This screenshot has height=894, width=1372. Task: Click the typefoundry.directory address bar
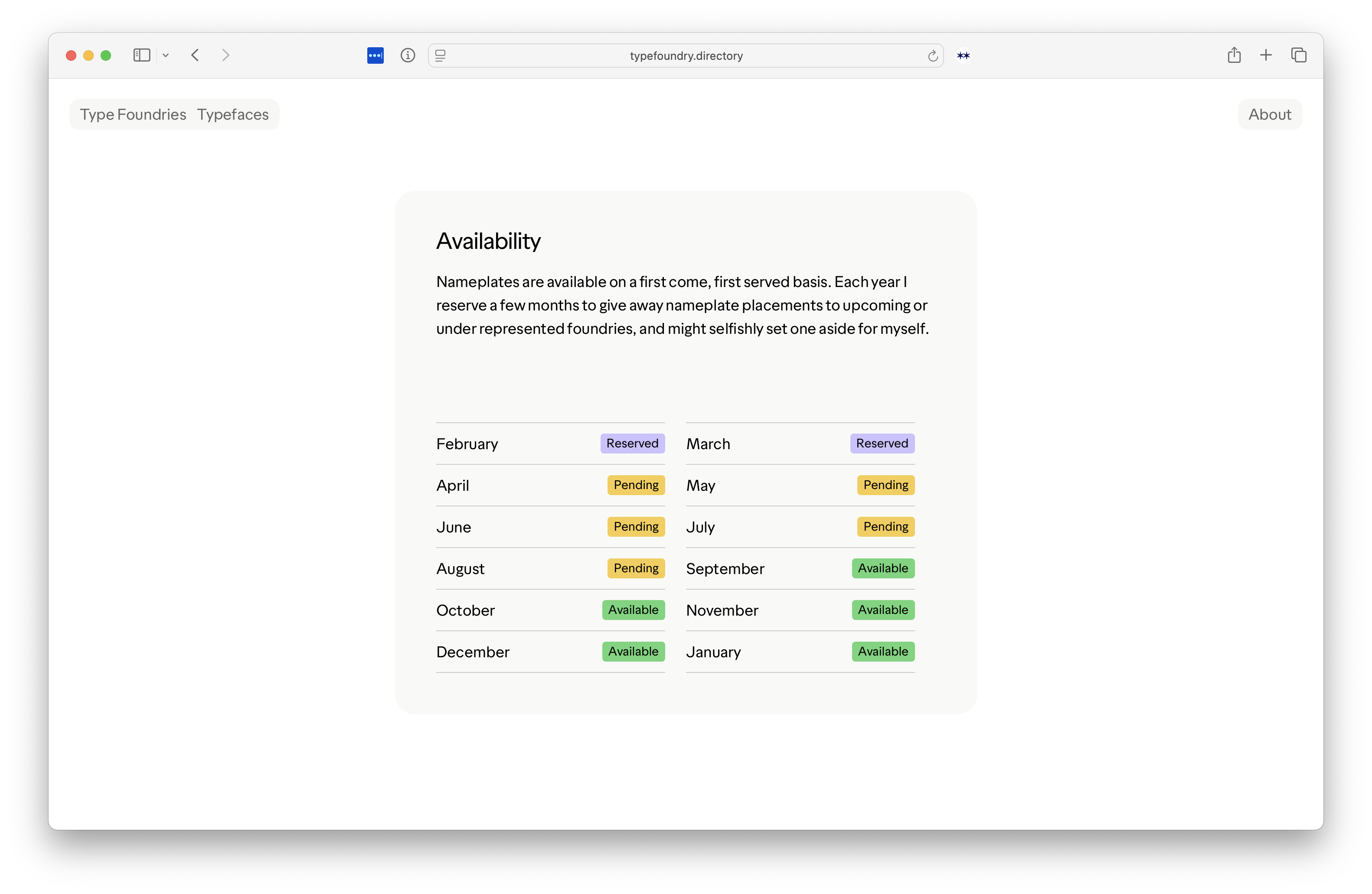686,56
